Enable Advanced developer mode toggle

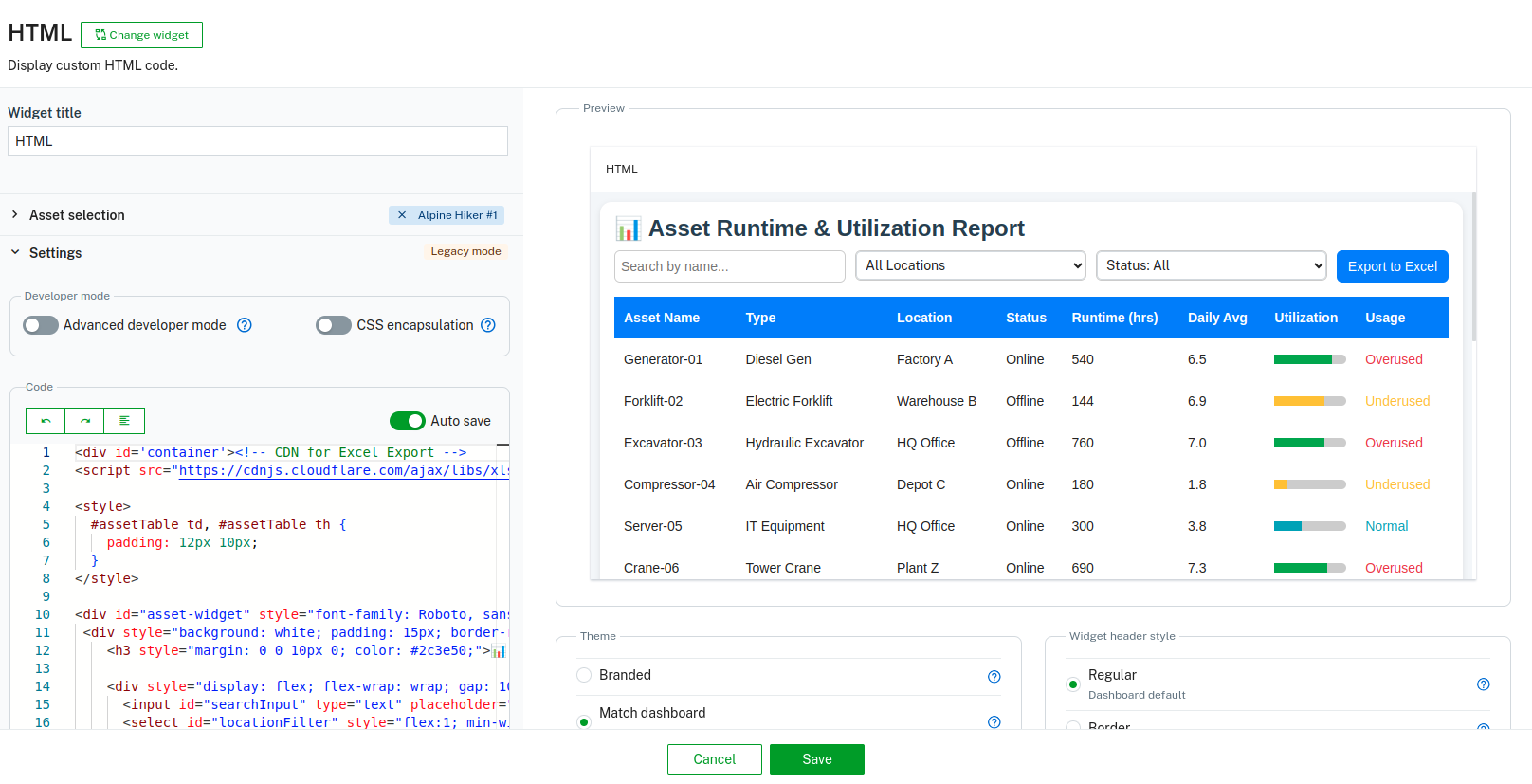tap(41, 325)
